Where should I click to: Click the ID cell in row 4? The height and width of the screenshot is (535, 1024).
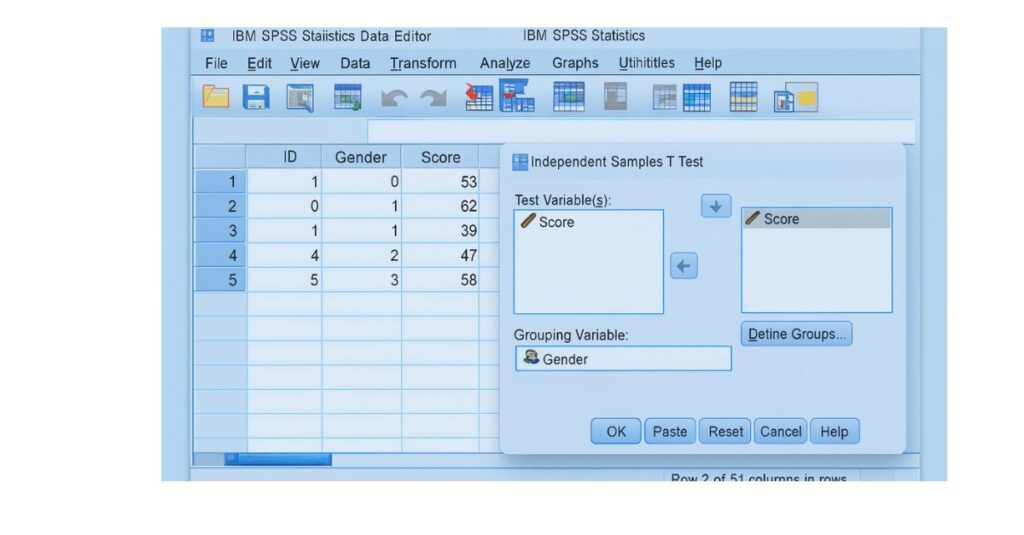283,255
